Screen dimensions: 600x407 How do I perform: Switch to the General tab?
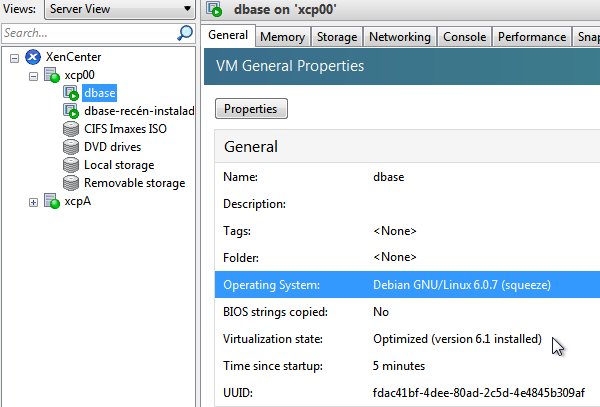click(228, 35)
